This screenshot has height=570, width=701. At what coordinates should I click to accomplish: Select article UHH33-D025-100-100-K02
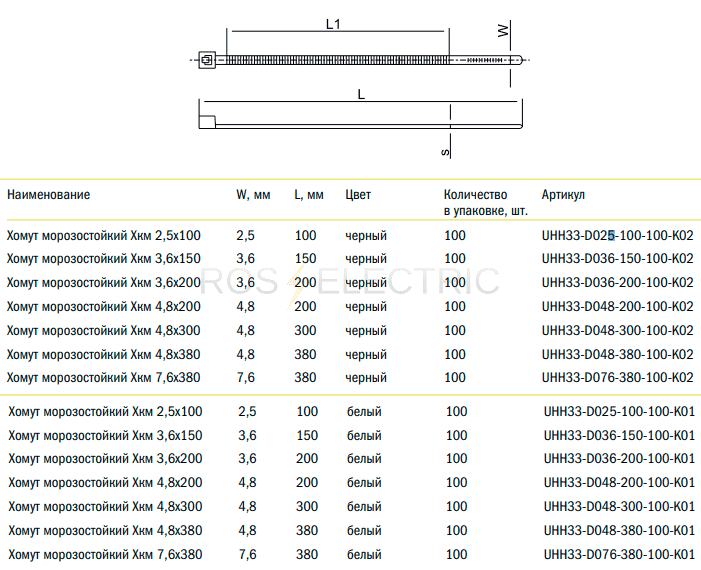617,235
